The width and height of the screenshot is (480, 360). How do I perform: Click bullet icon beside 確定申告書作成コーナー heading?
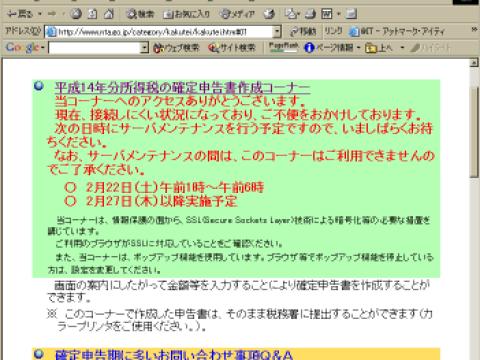point(39,86)
